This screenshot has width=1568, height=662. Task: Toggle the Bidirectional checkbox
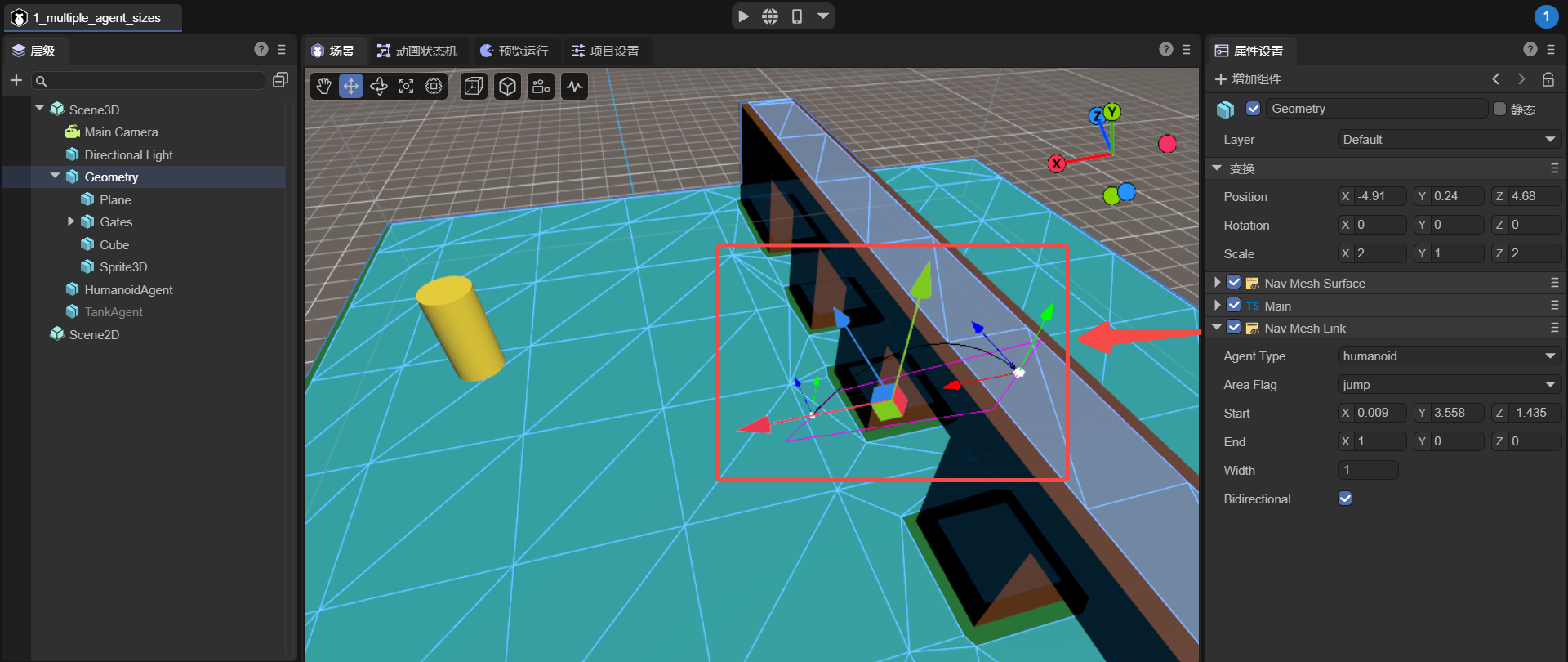point(1345,499)
